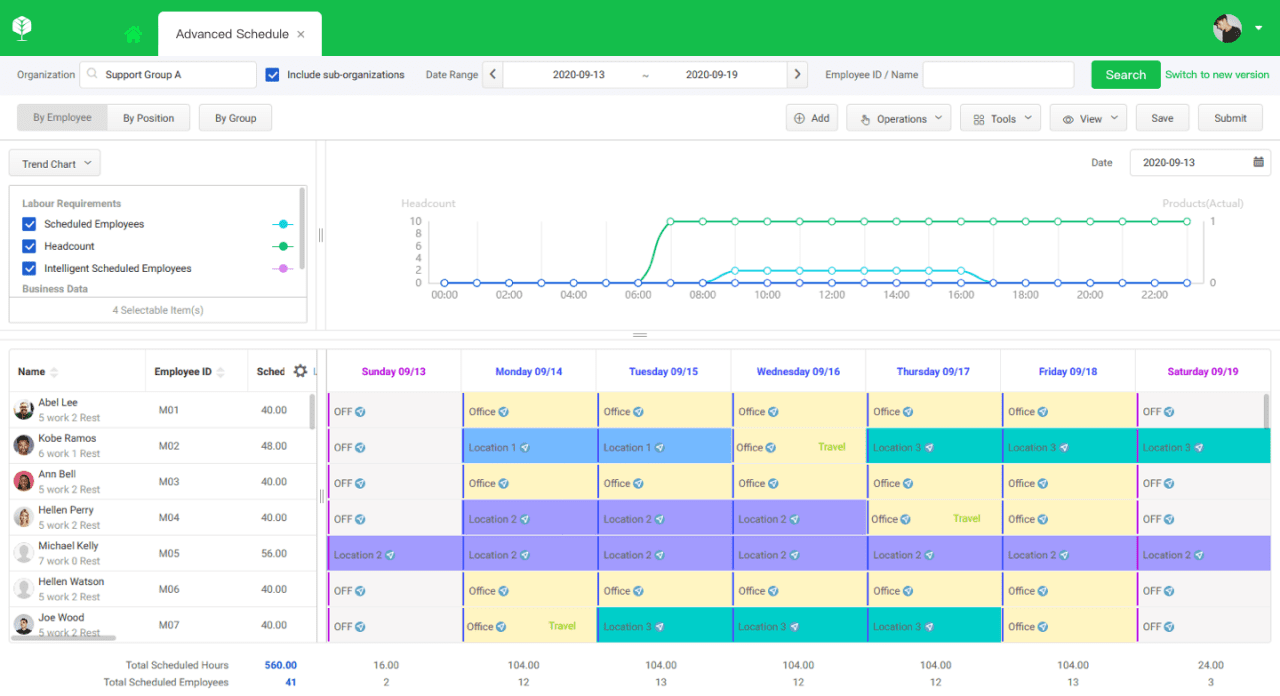1280x696 pixels.
Task: Open the Trend Chart dropdown
Action: click(x=54, y=162)
